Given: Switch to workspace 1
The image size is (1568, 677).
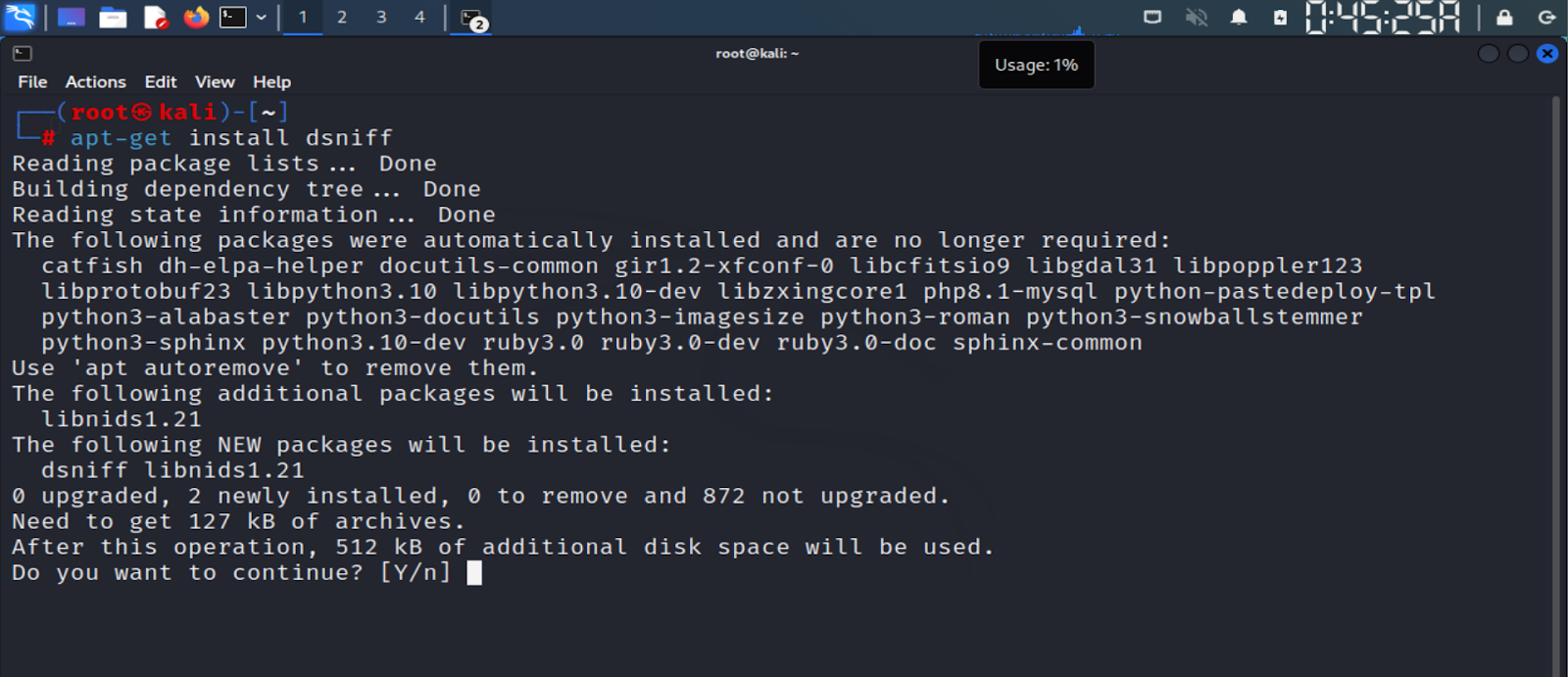Looking at the screenshot, I should (303, 17).
